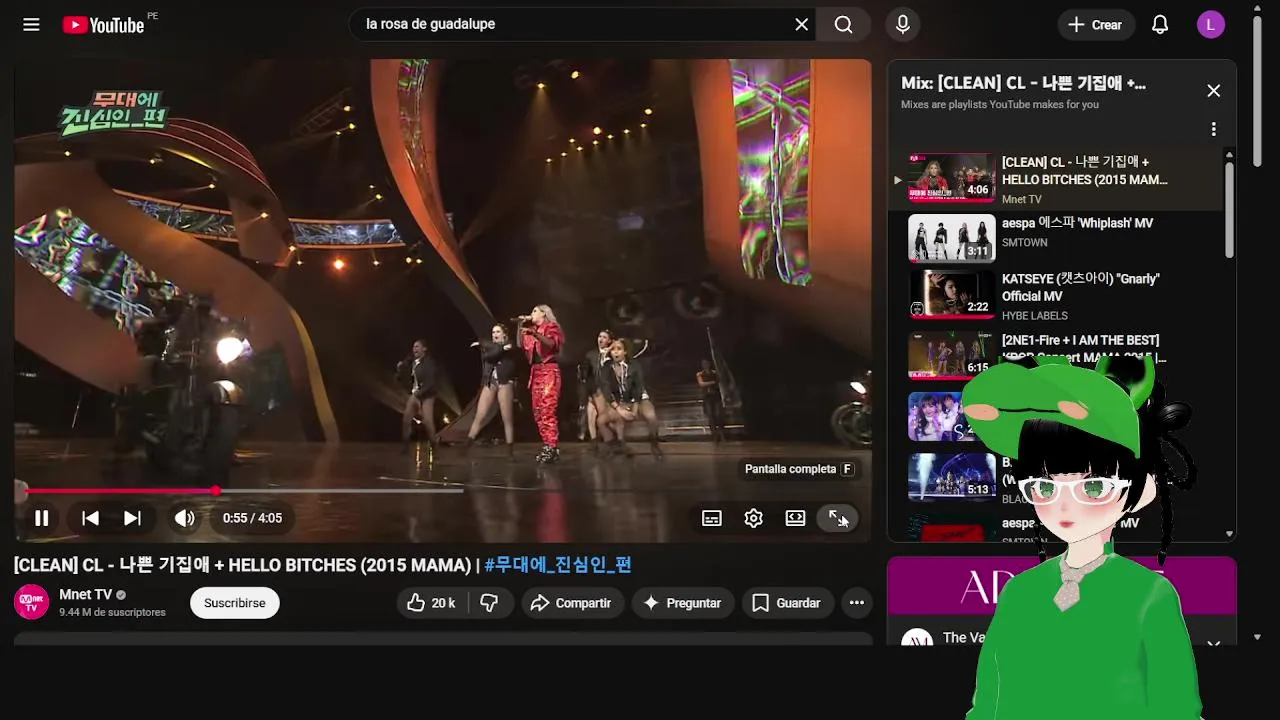Switch to cinema mode
Image resolution: width=1280 pixels, height=720 pixels.
pyautogui.click(x=796, y=518)
